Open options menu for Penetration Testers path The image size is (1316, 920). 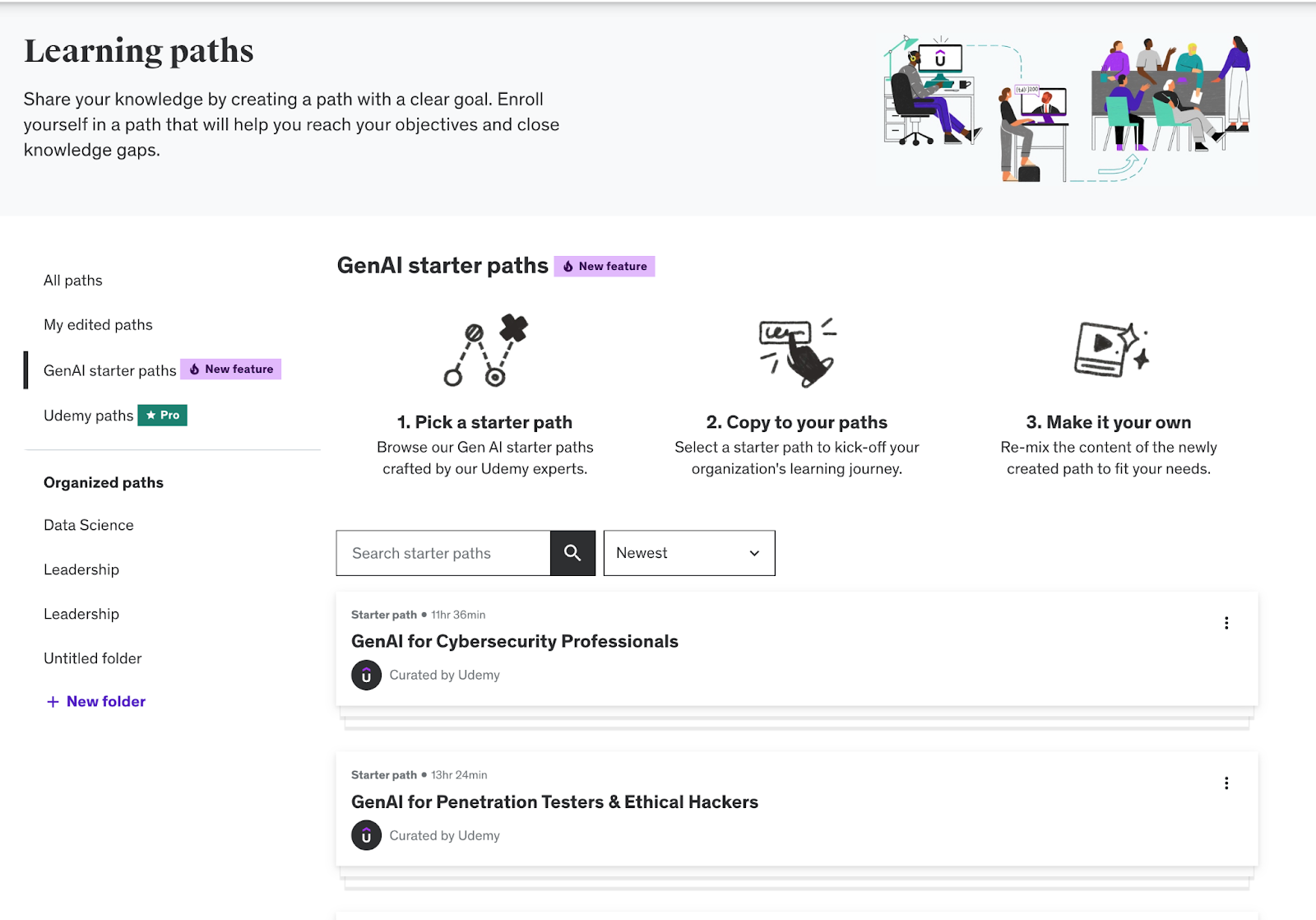(x=1226, y=783)
